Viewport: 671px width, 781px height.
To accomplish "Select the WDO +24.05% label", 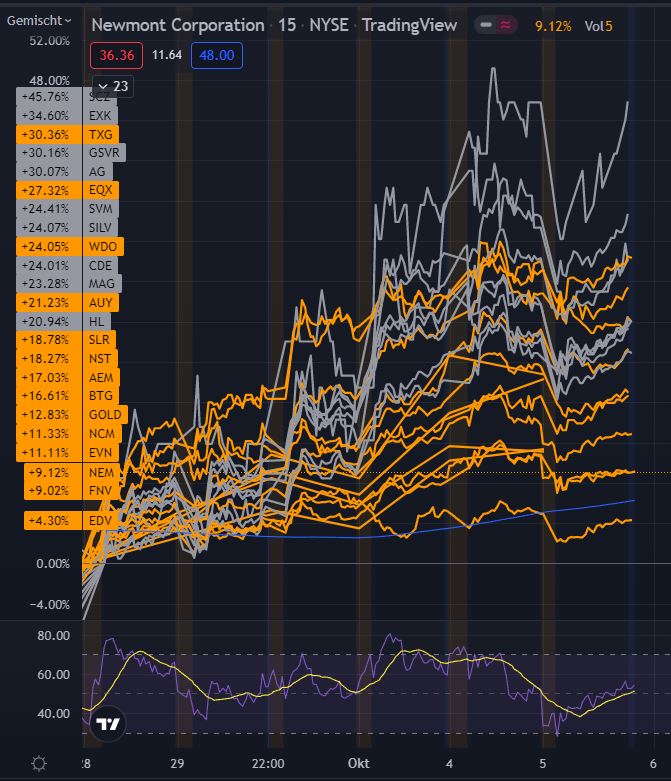I will (x=70, y=247).
